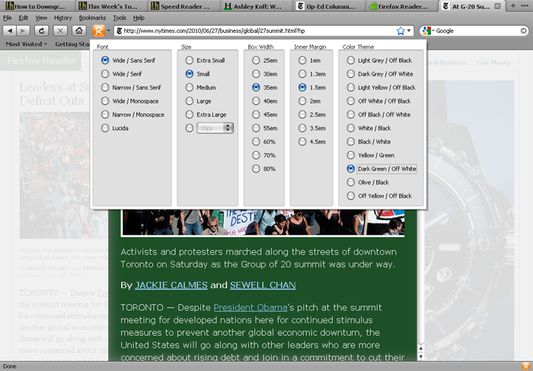This screenshot has width=533, height=371.
Task: Open the Most Visited bookmarks dropdown
Action: 26,44
